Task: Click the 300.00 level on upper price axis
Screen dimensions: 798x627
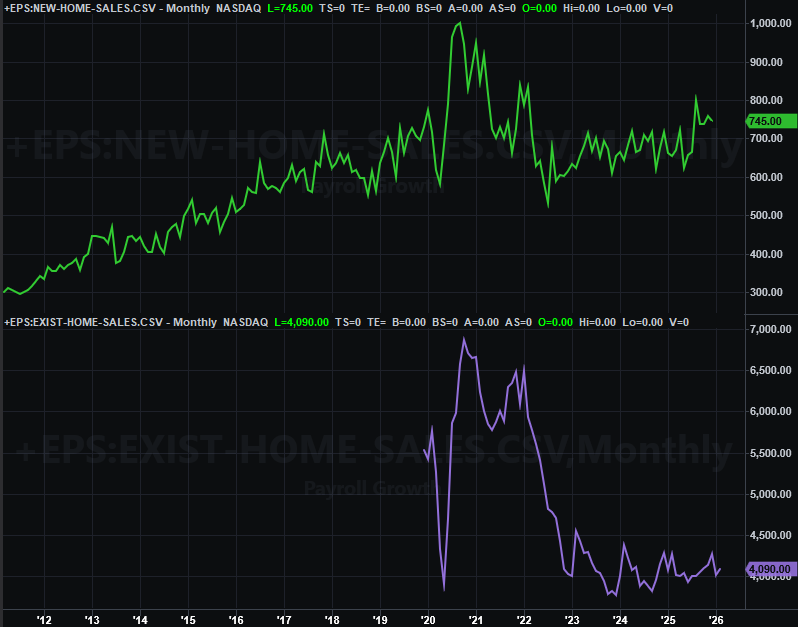Action: coord(767,293)
